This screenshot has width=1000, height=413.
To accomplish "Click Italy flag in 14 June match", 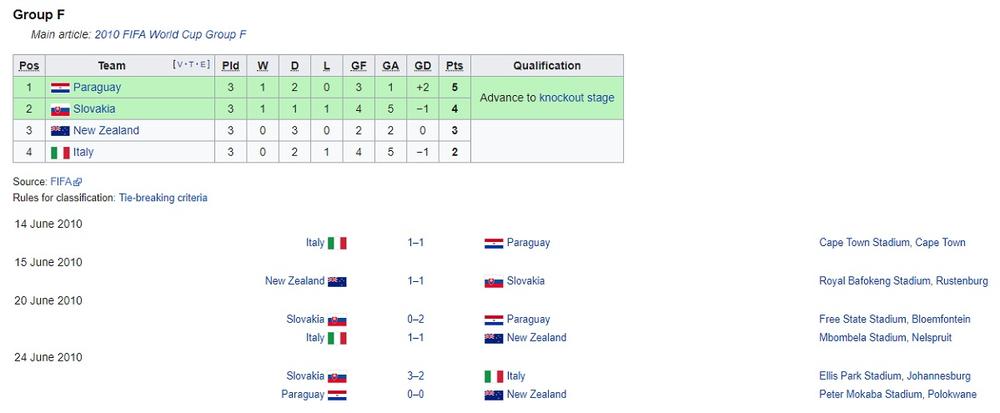I will click(337, 243).
